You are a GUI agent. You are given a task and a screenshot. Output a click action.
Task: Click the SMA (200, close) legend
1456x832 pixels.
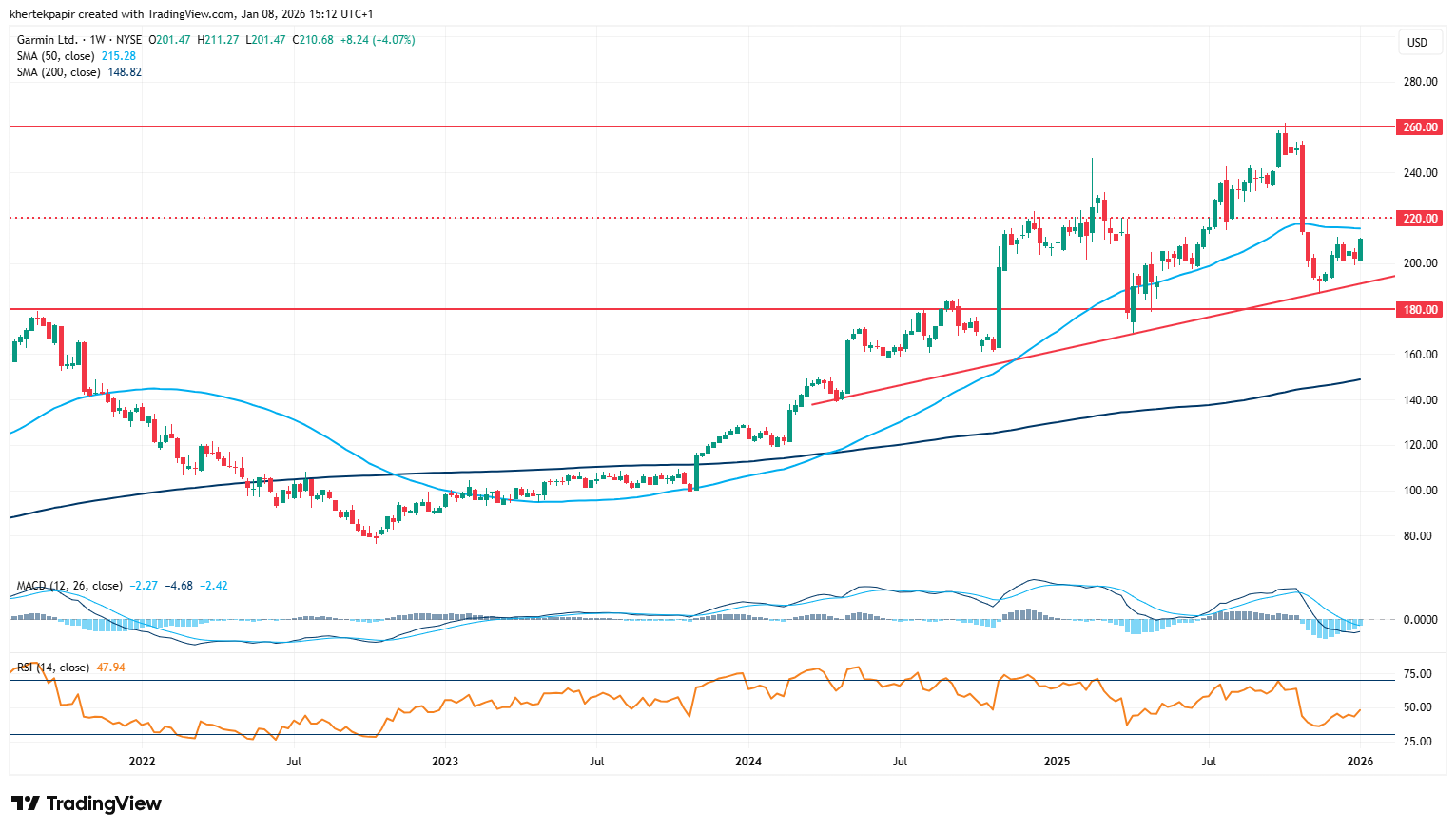[59, 72]
